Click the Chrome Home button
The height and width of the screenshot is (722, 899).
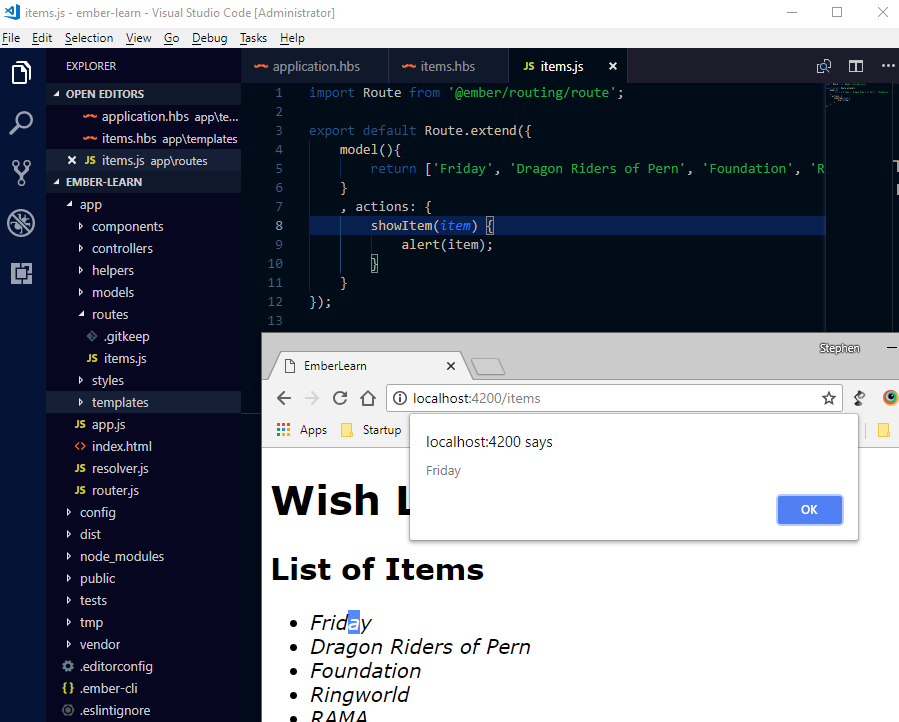(368, 398)
